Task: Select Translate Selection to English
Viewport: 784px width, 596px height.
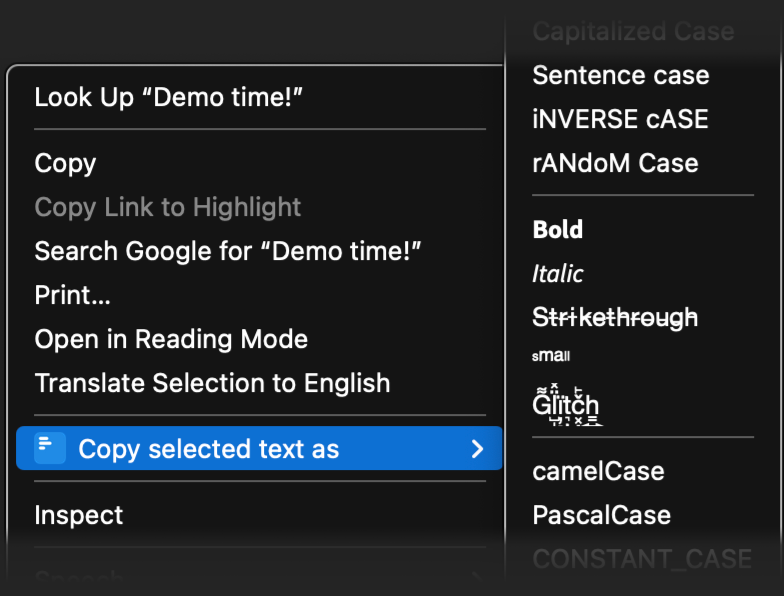Action: pos(212,383)
